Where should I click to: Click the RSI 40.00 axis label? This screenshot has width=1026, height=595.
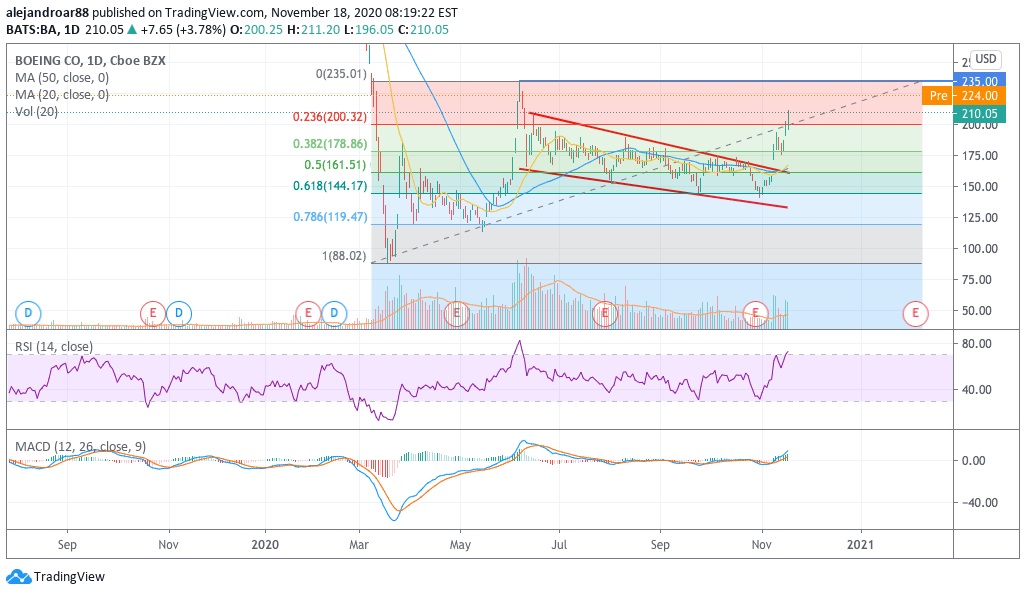[977, 389]
